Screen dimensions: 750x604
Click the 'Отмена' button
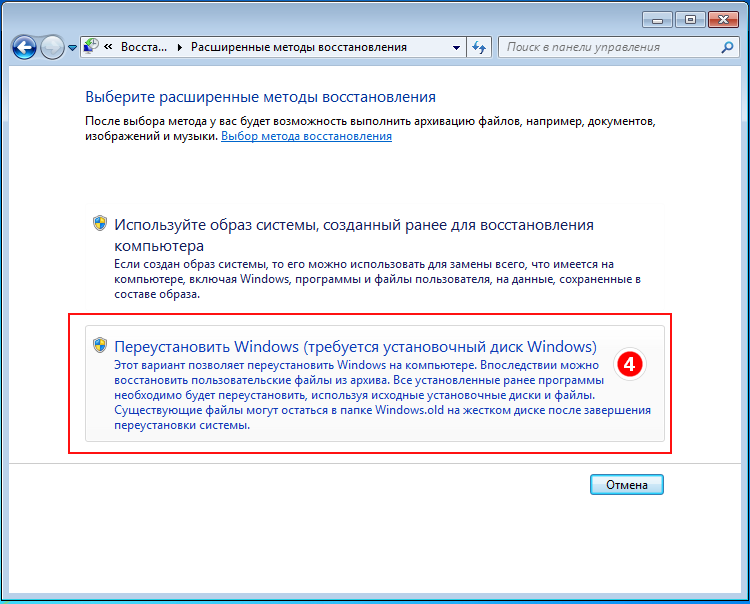[x=627, y=484]
